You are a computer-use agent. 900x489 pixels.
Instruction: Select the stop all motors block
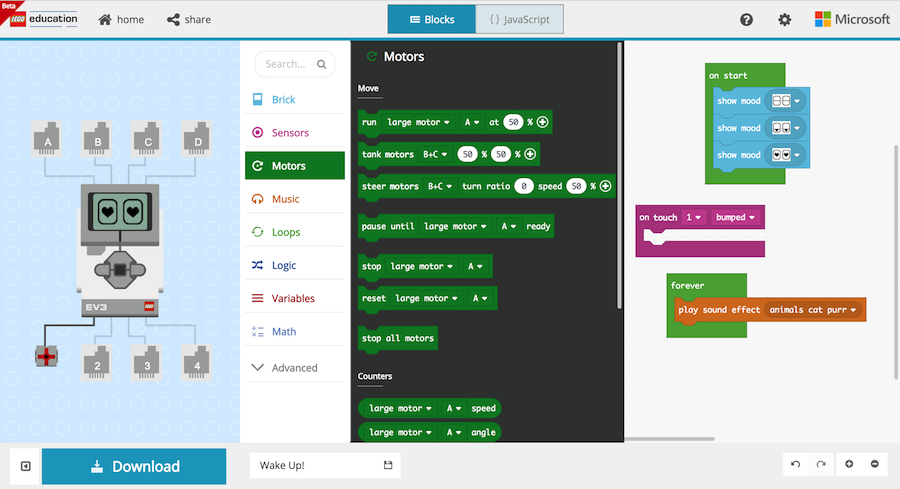click(x=398, y=338)
